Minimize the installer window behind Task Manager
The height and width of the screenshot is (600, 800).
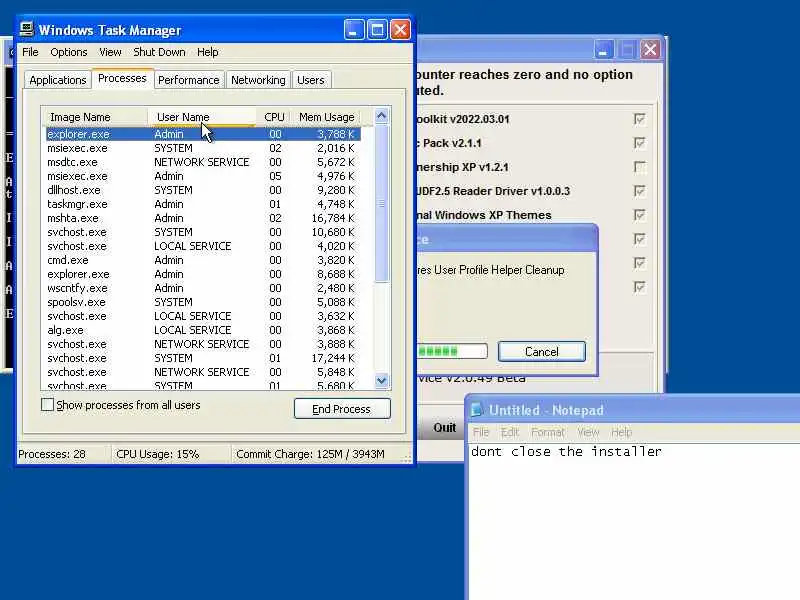pos(604,49)
